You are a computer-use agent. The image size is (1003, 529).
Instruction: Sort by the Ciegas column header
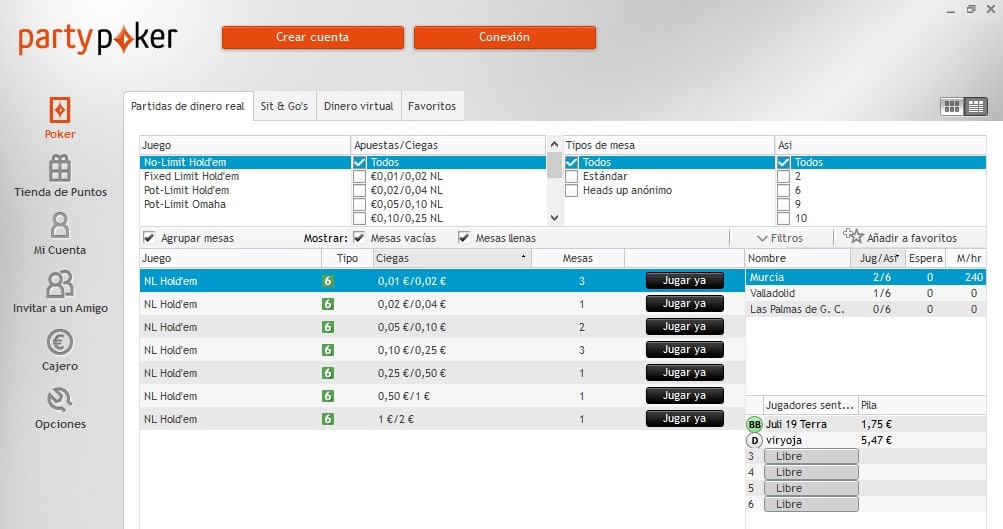point(452,258)
